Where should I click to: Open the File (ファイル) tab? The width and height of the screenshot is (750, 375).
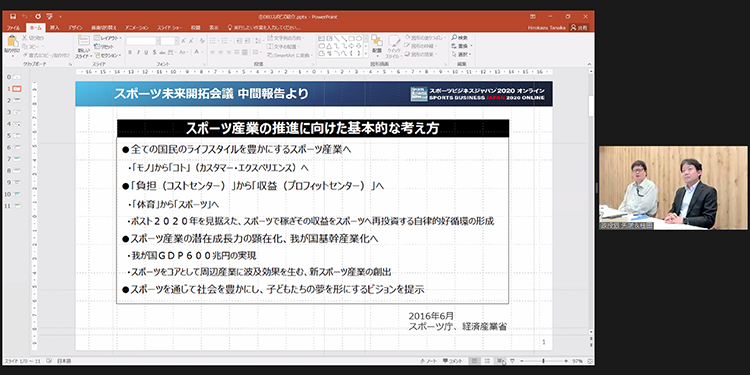(x=13, y=28)
